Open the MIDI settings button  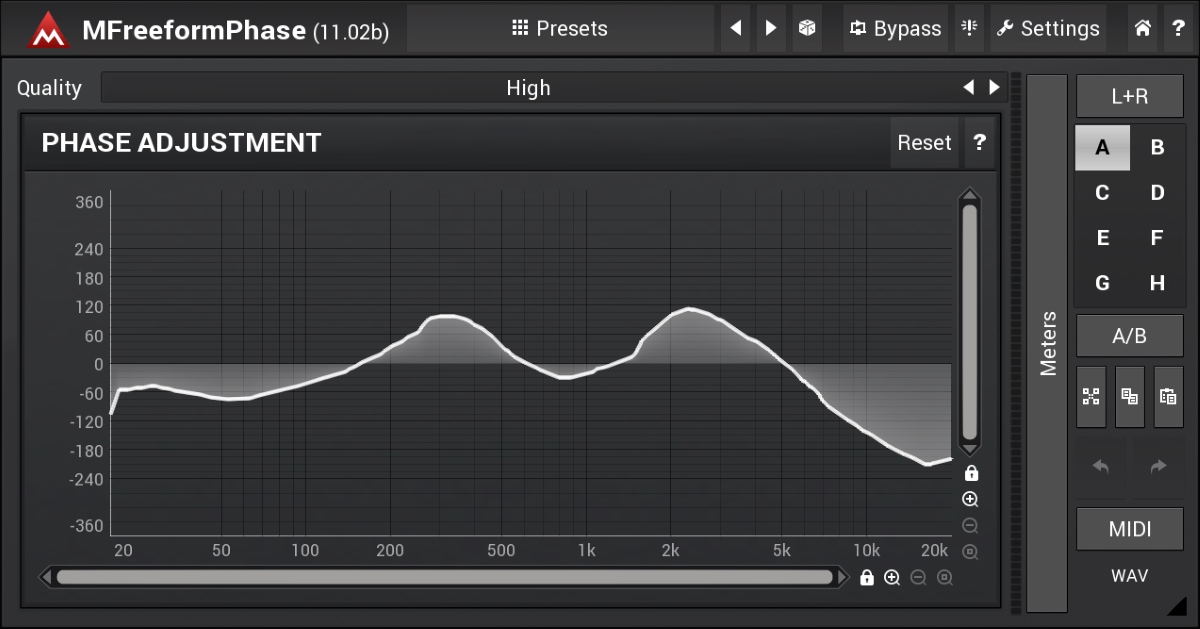(1130, 529)
